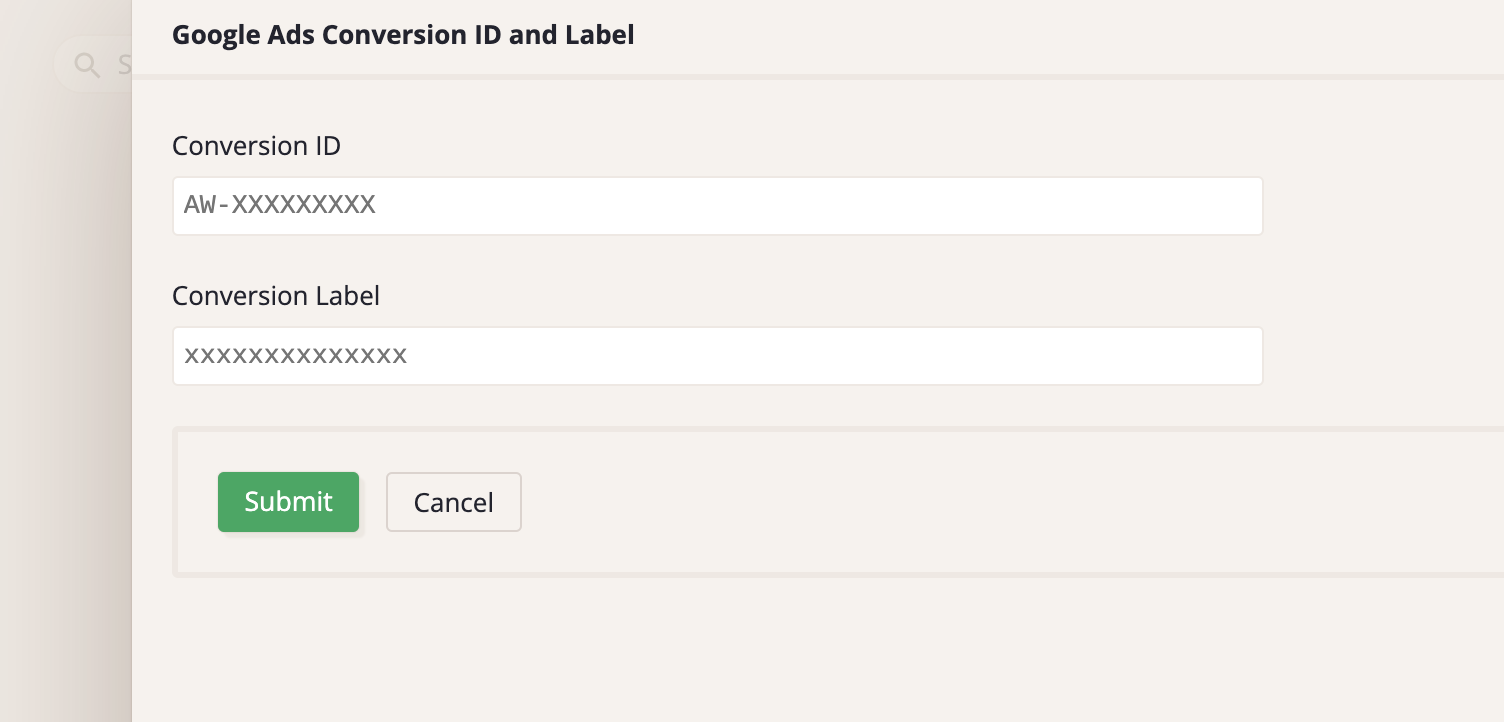The width and height of the screenshot is (1504, 722).
Task: Click the xxxxxxxxxxxxxx placeholder text
Action: coord(296,355)
